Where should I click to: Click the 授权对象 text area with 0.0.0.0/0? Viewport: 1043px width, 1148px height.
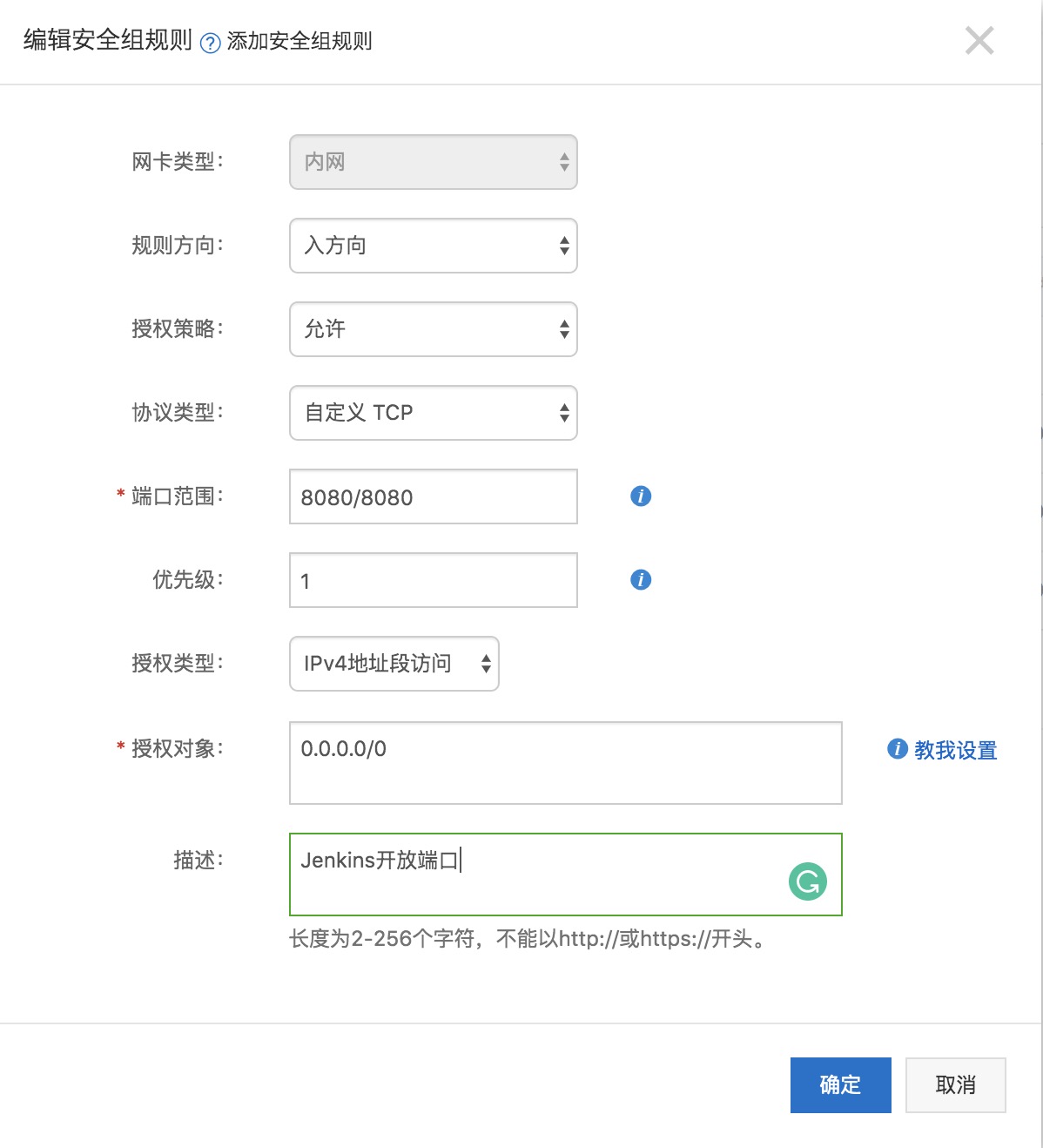point(566,763)
